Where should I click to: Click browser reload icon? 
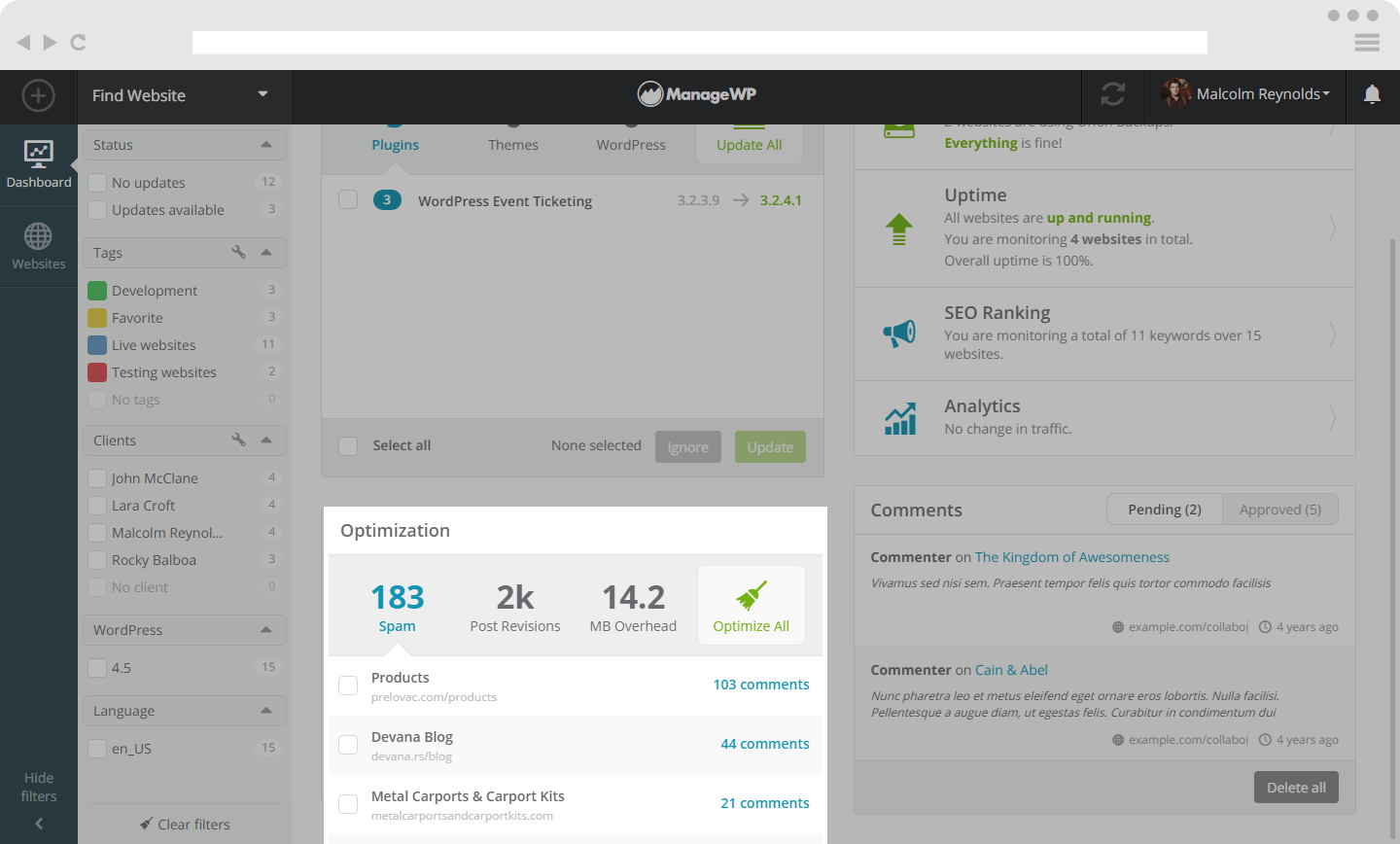[x=79, y=42]
